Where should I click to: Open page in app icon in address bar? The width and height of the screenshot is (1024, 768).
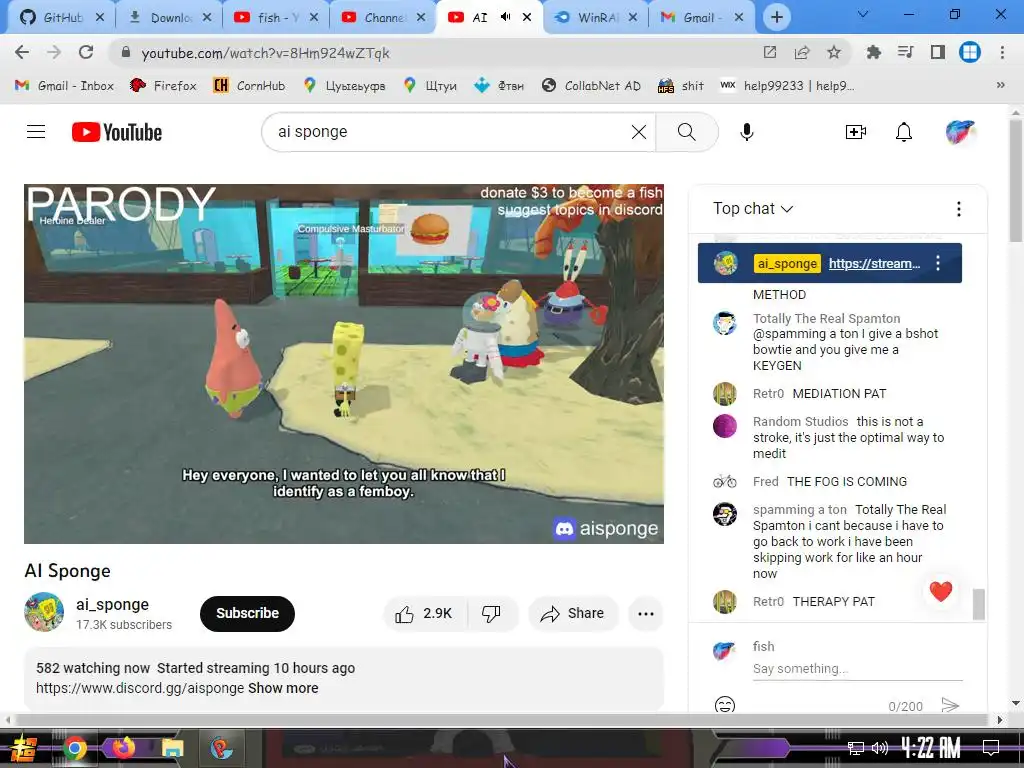[x=770, y=52]
